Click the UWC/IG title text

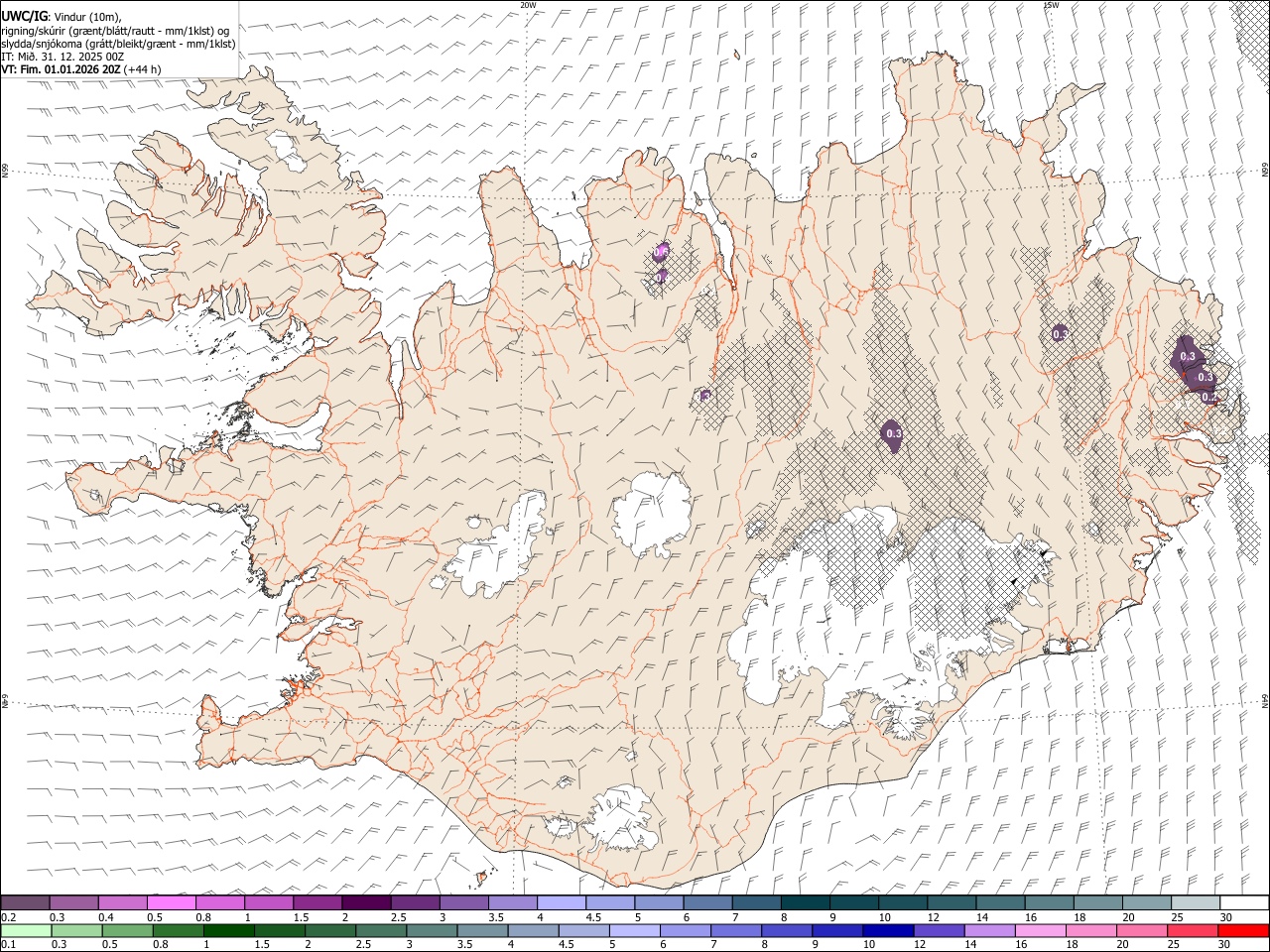(24, 16)
